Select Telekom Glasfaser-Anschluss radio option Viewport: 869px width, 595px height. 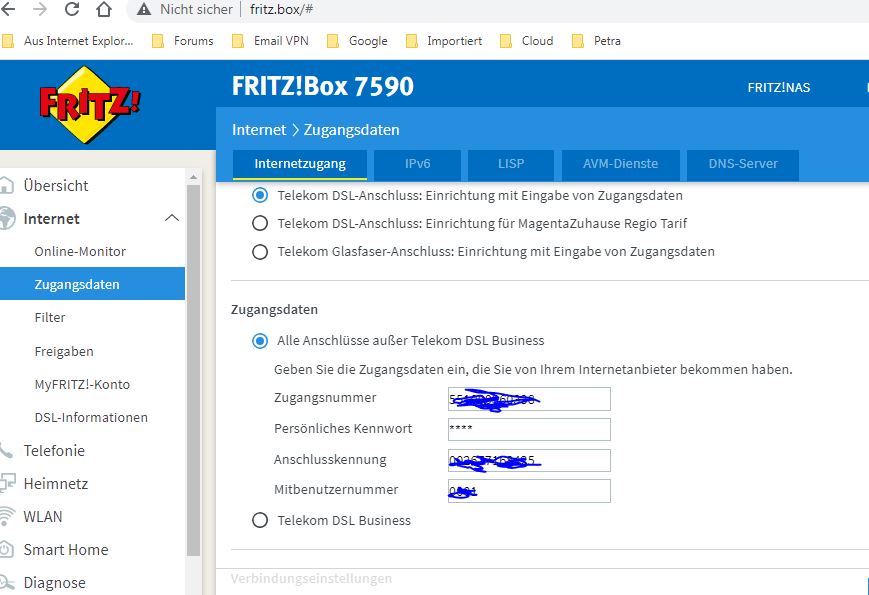coord(260,252)
